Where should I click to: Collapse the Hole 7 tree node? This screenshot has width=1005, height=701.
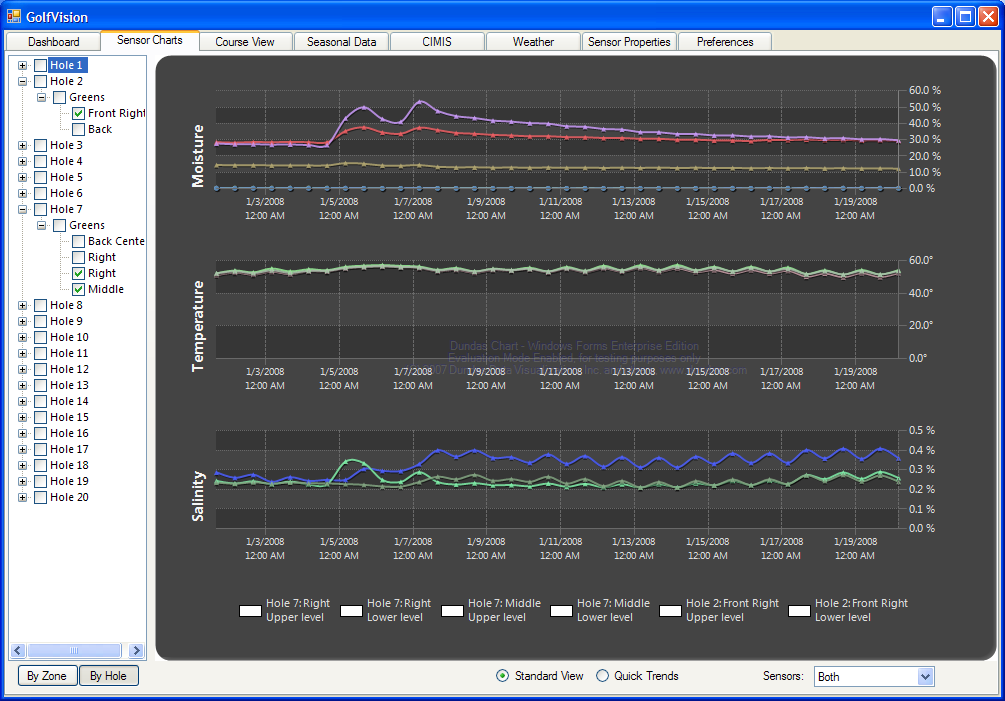22,210
